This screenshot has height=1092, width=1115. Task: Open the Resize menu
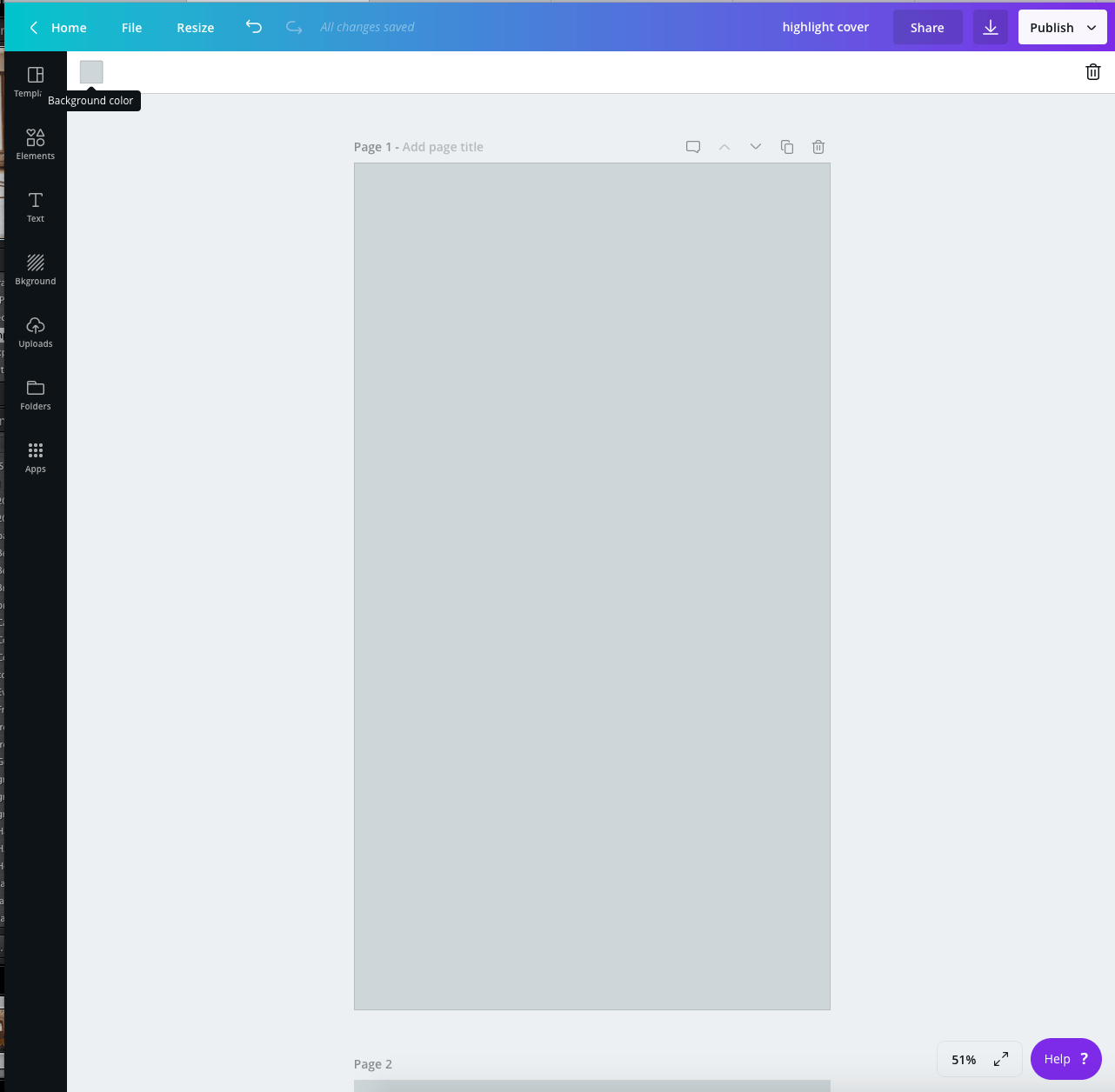[x=196, y=28]
